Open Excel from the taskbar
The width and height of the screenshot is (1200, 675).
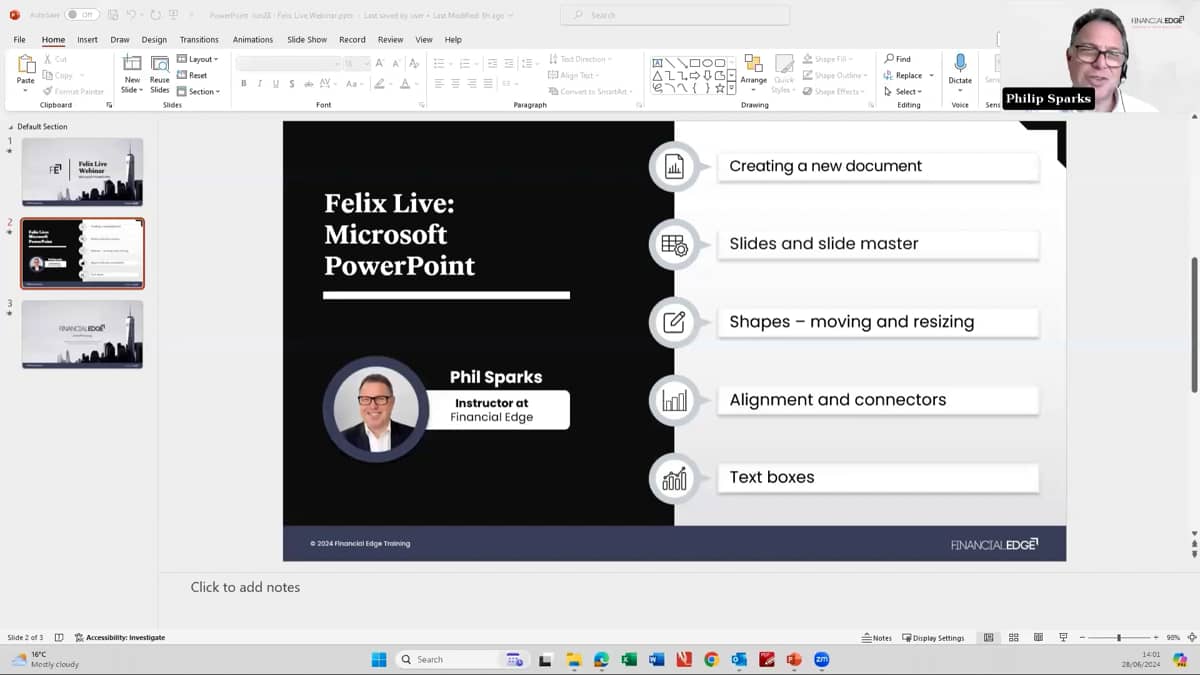629,659
